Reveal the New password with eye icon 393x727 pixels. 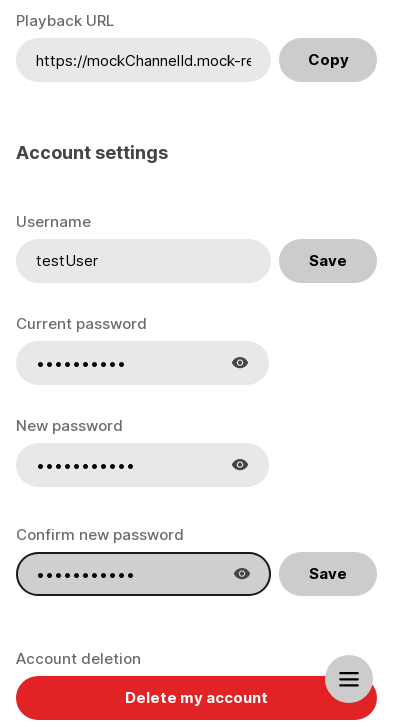click(x=240, y=465)
